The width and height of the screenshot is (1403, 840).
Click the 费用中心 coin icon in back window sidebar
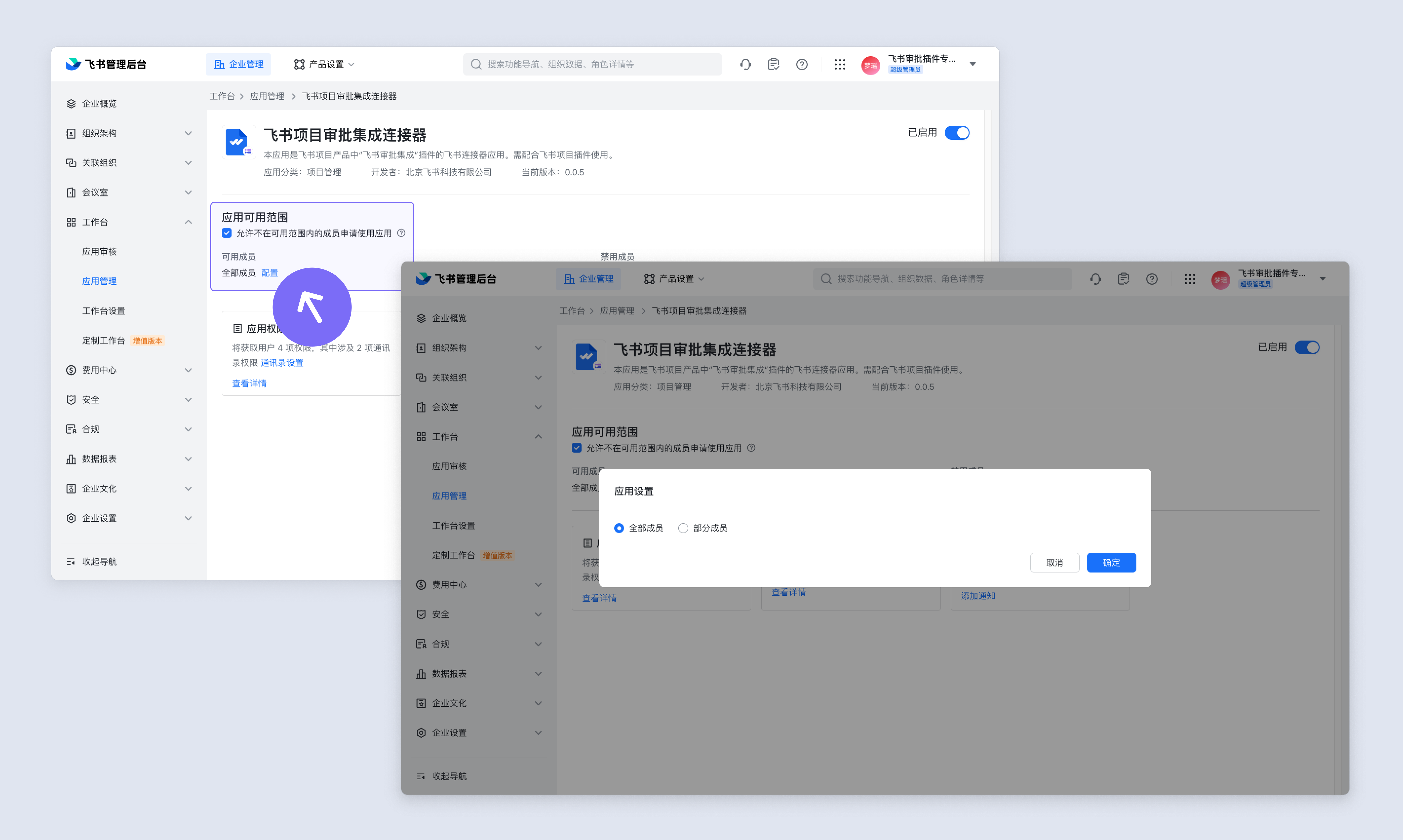[71, 370]
